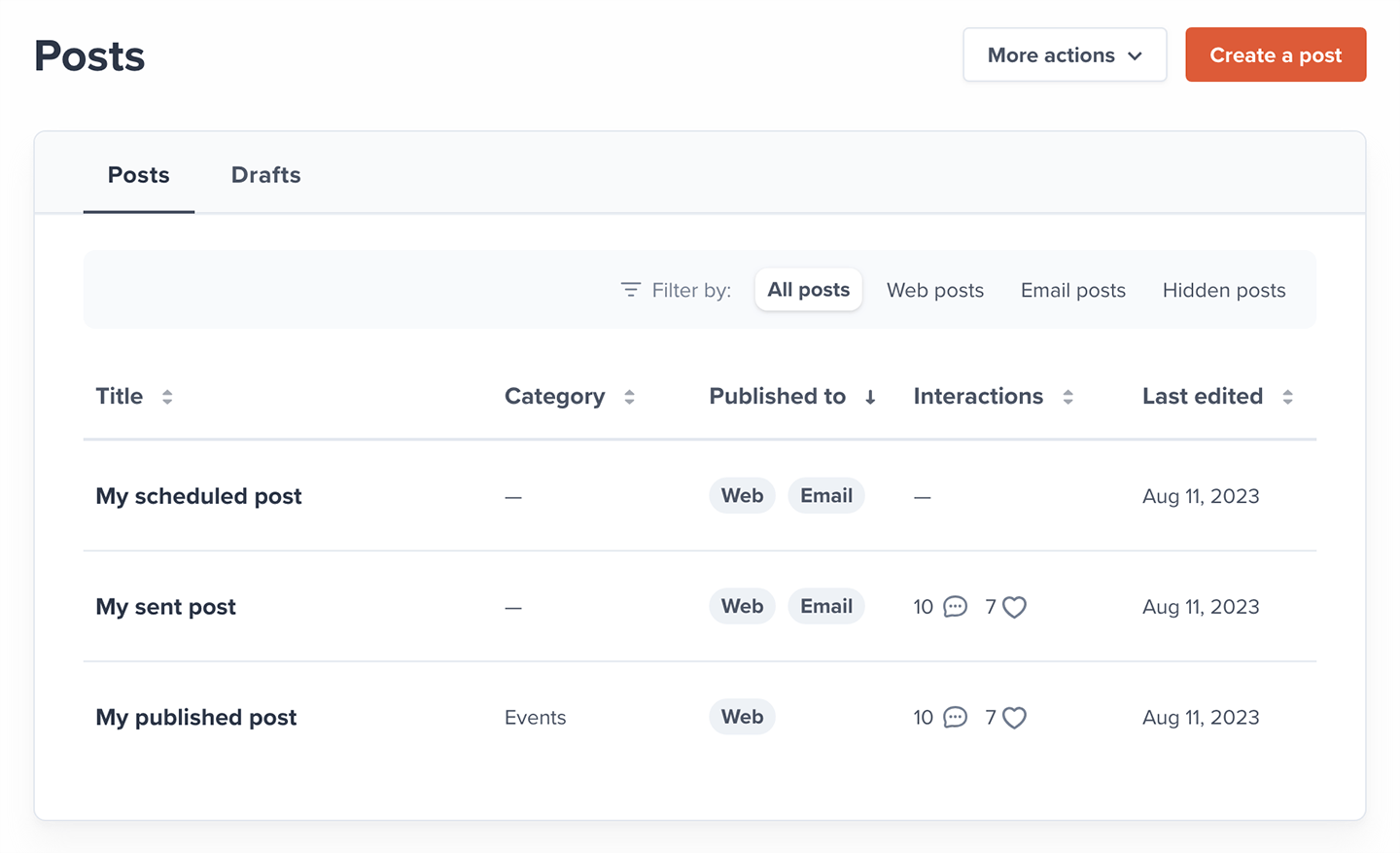Screen dimensions: 1400x853
Task: Click heart icon for My published post
Action: click(x=1014, y=718)
